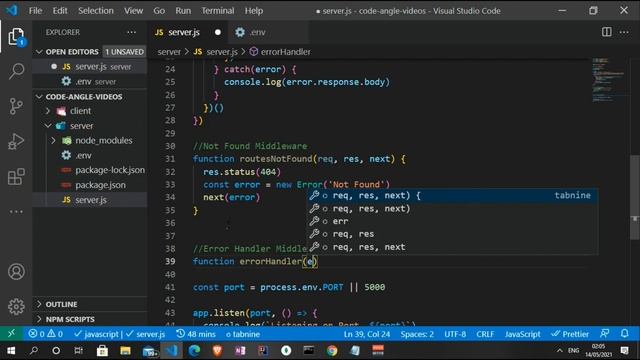
Task: Open the 48 mins time tracker status item
Action: coord(196,334)
